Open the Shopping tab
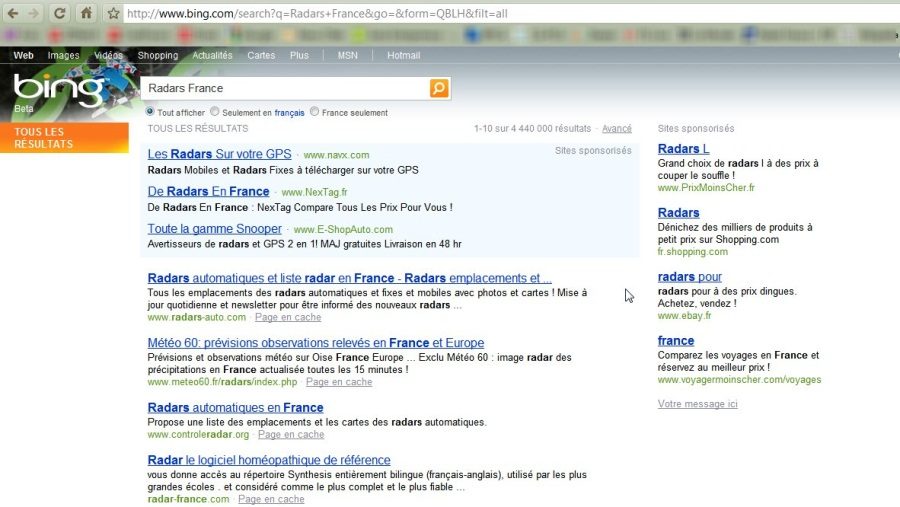The image size is (900, 507). pyautogui.click(x=157, y=56)
